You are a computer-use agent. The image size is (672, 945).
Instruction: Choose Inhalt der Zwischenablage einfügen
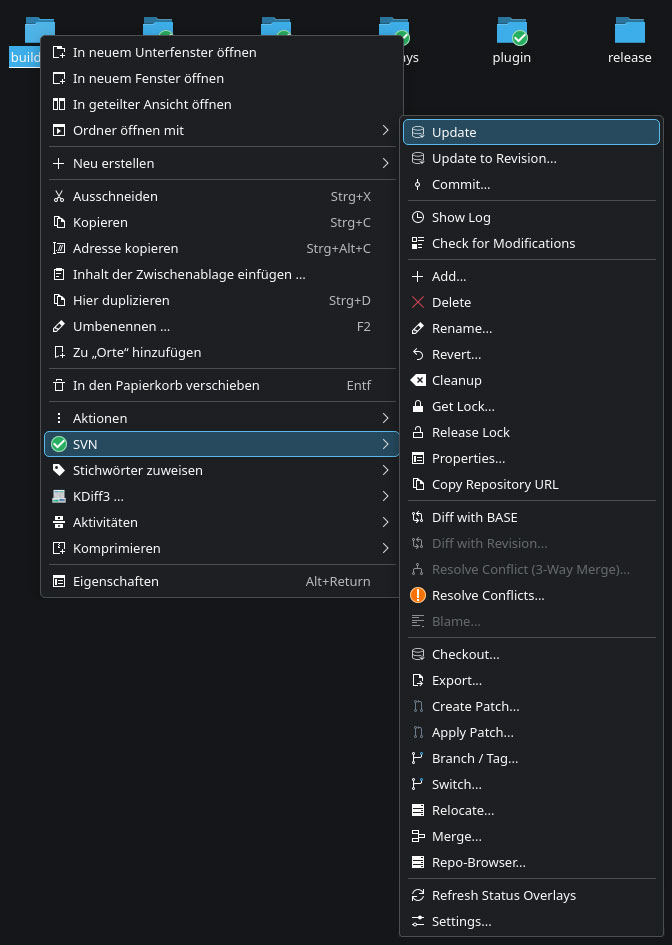click(221, 274)
